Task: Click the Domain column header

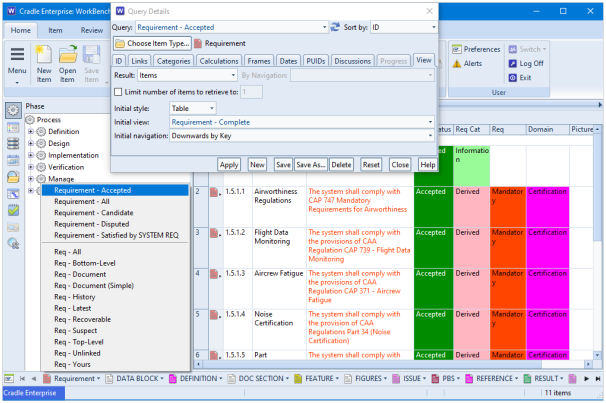Action: tap(547, 129)
